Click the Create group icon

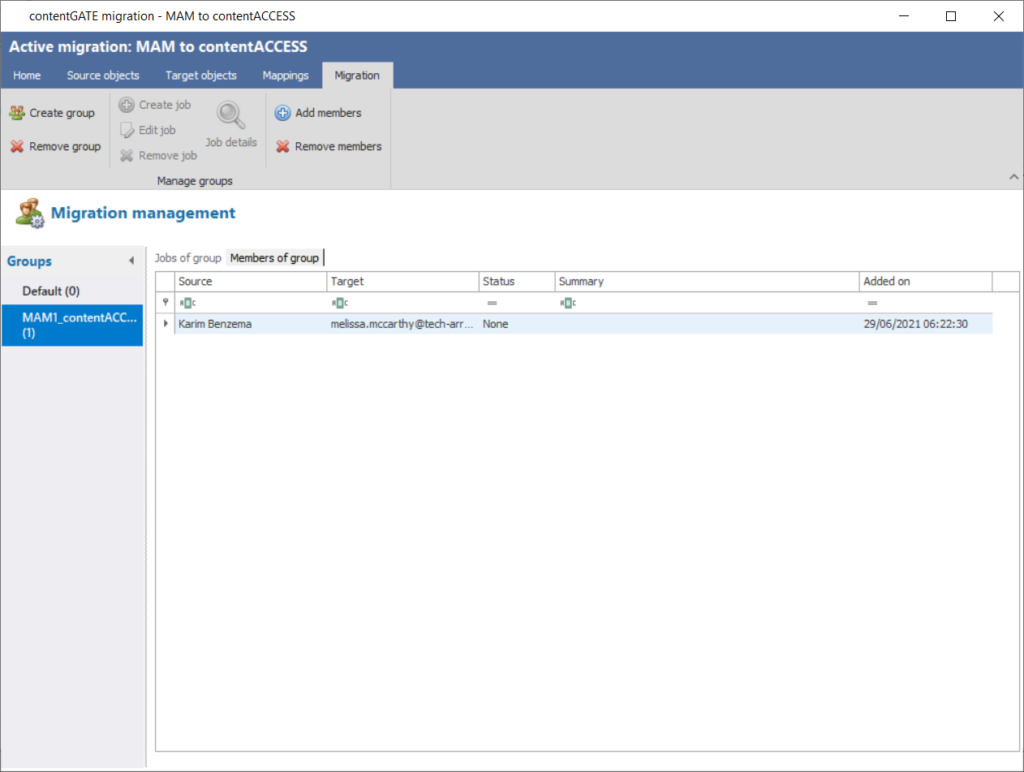17,113
